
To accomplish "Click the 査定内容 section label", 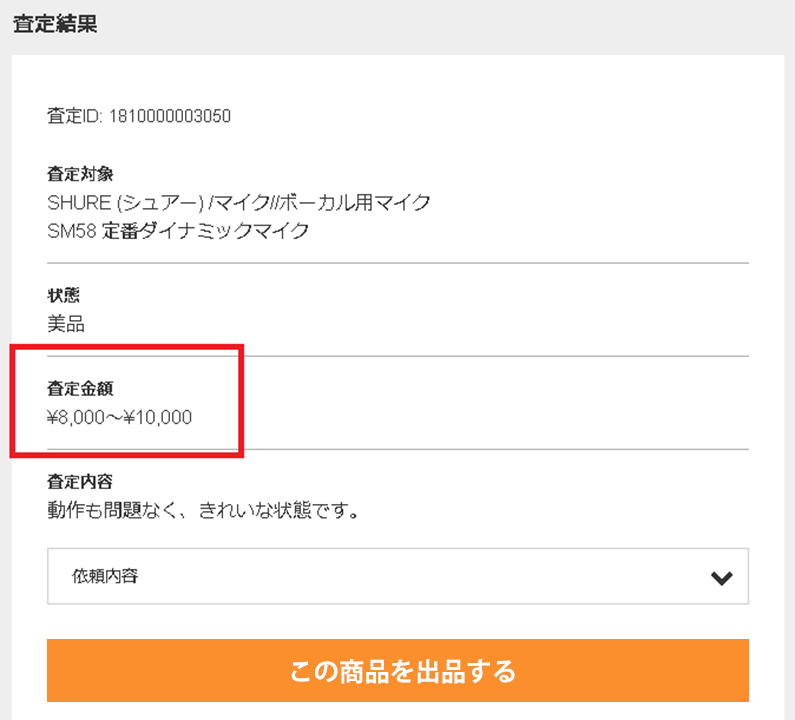I will coord(80,481).
